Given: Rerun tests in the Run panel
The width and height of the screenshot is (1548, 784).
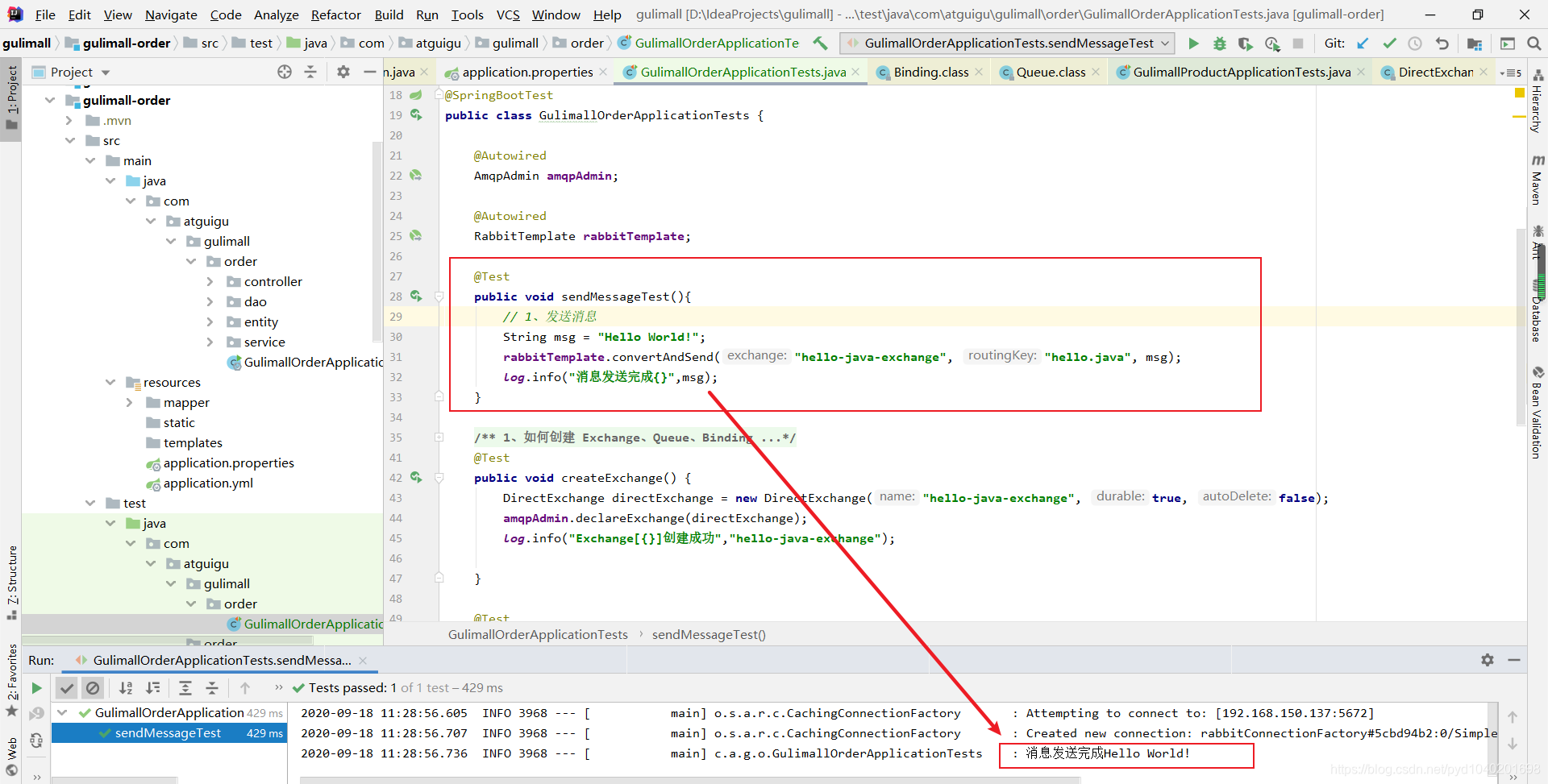Looking at the screenshot, I should tap(36, 688).
